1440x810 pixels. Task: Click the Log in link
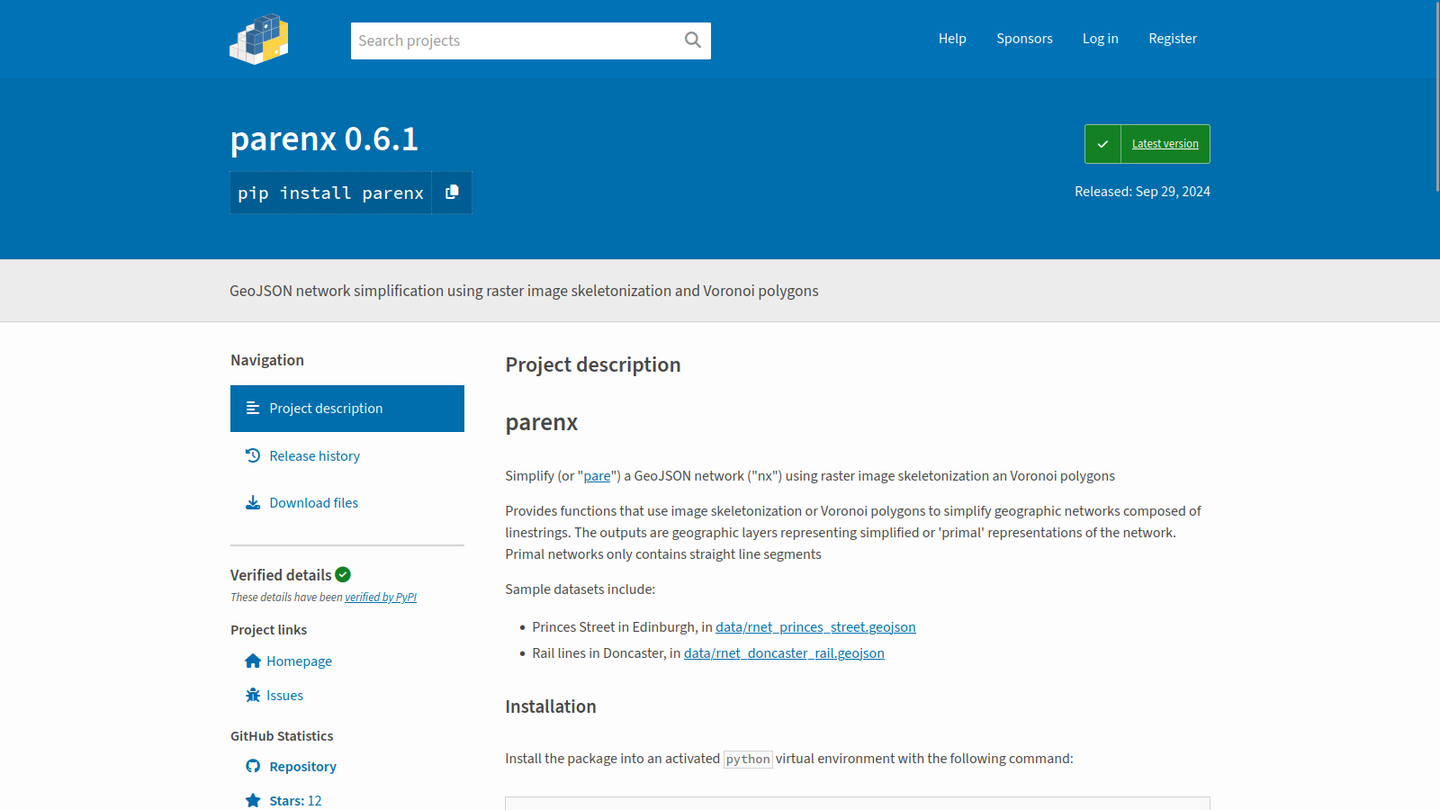point(1100,38)
